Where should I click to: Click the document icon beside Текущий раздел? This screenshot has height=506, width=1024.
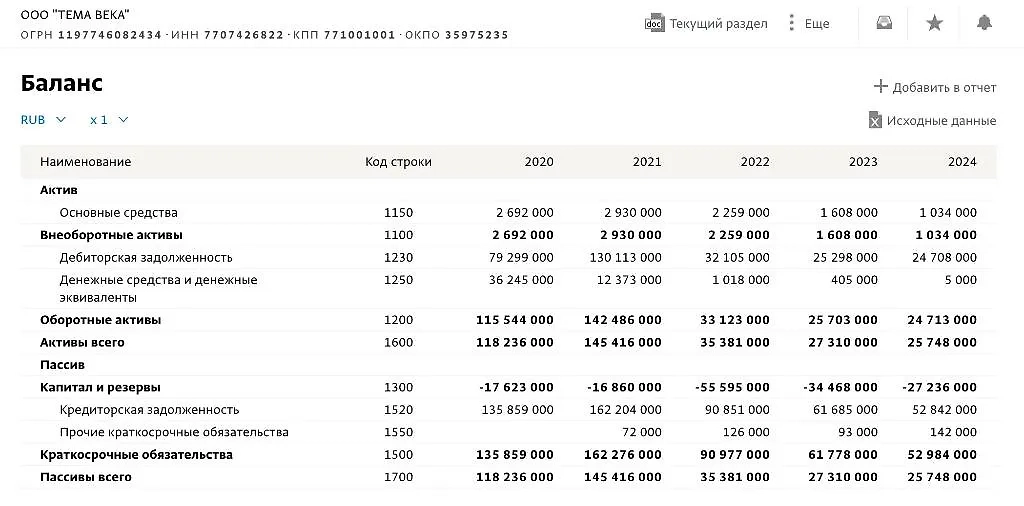(654, 23)
